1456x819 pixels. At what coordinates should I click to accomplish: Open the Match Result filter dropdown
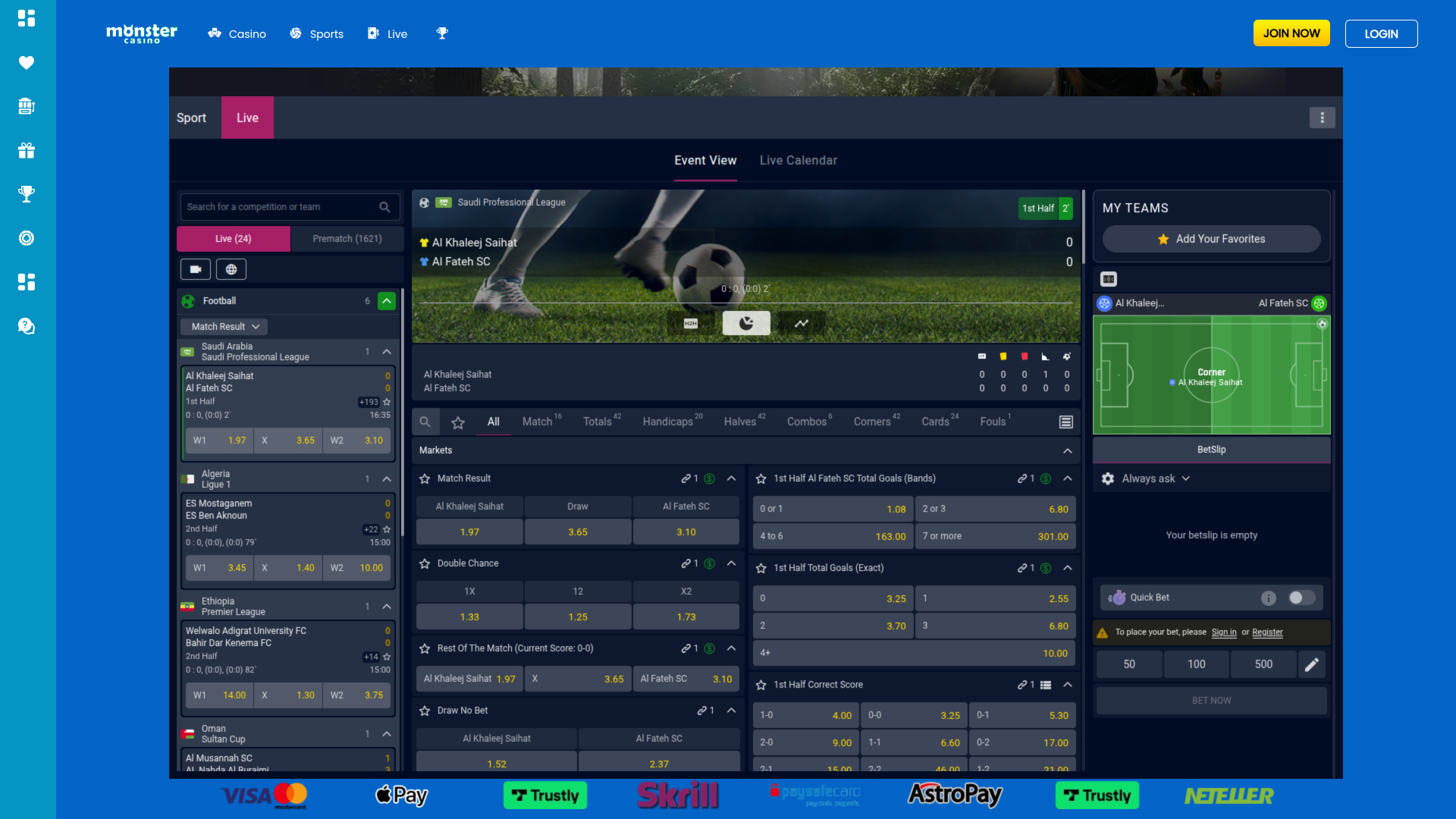pyautogui.click(x=223, y=326)
